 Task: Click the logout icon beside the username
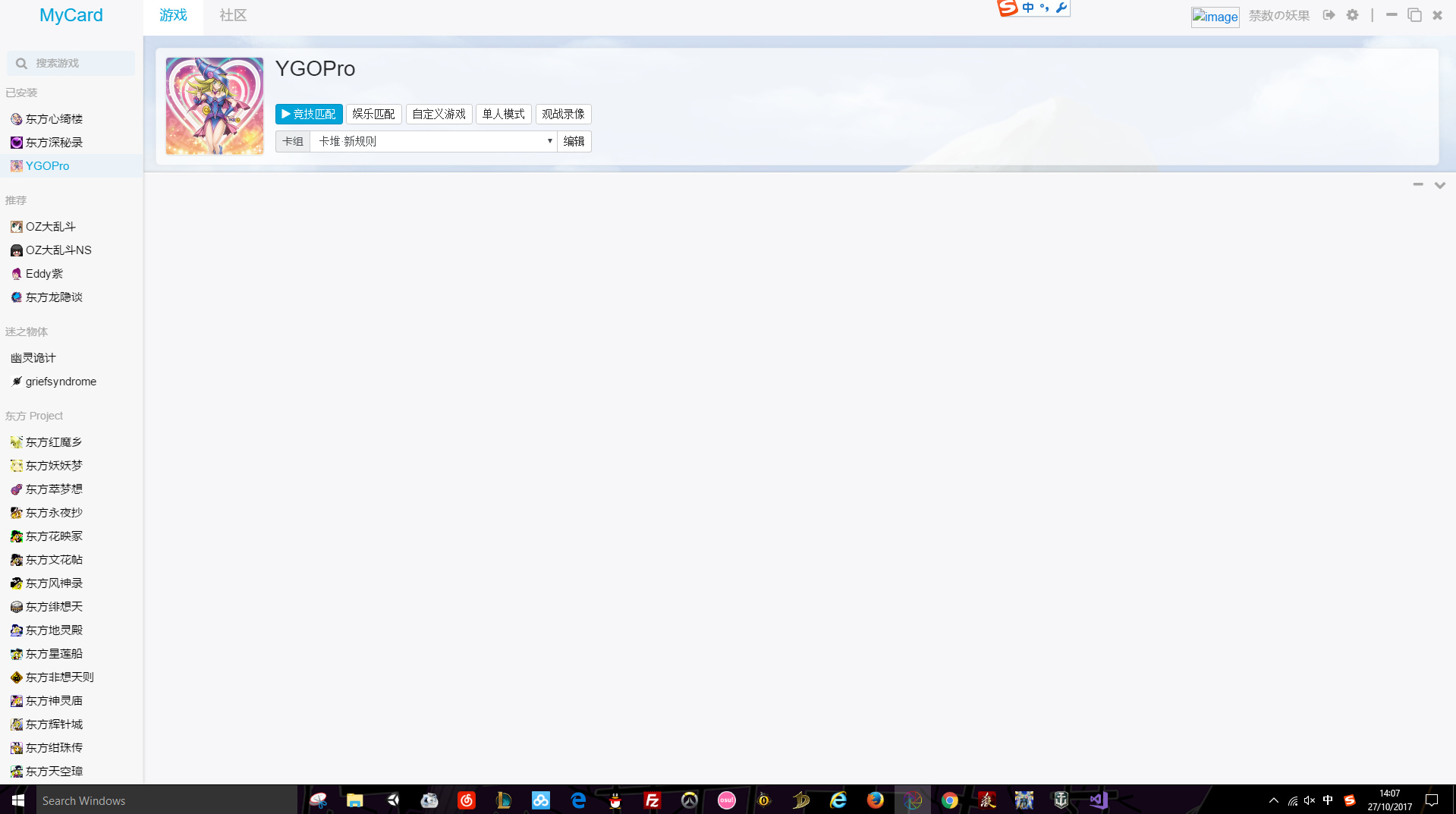1329,15
